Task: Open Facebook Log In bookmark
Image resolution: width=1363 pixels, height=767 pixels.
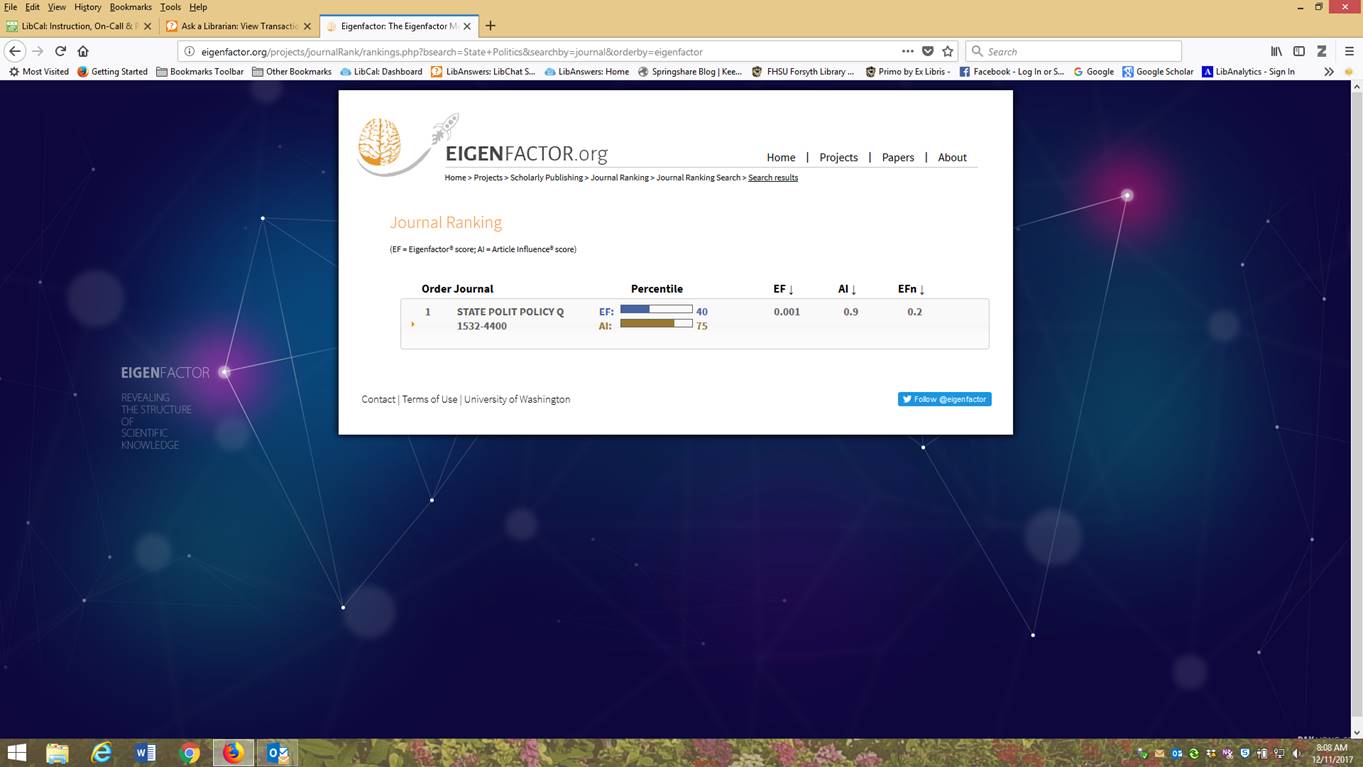Action: [x=1011, y=72]
